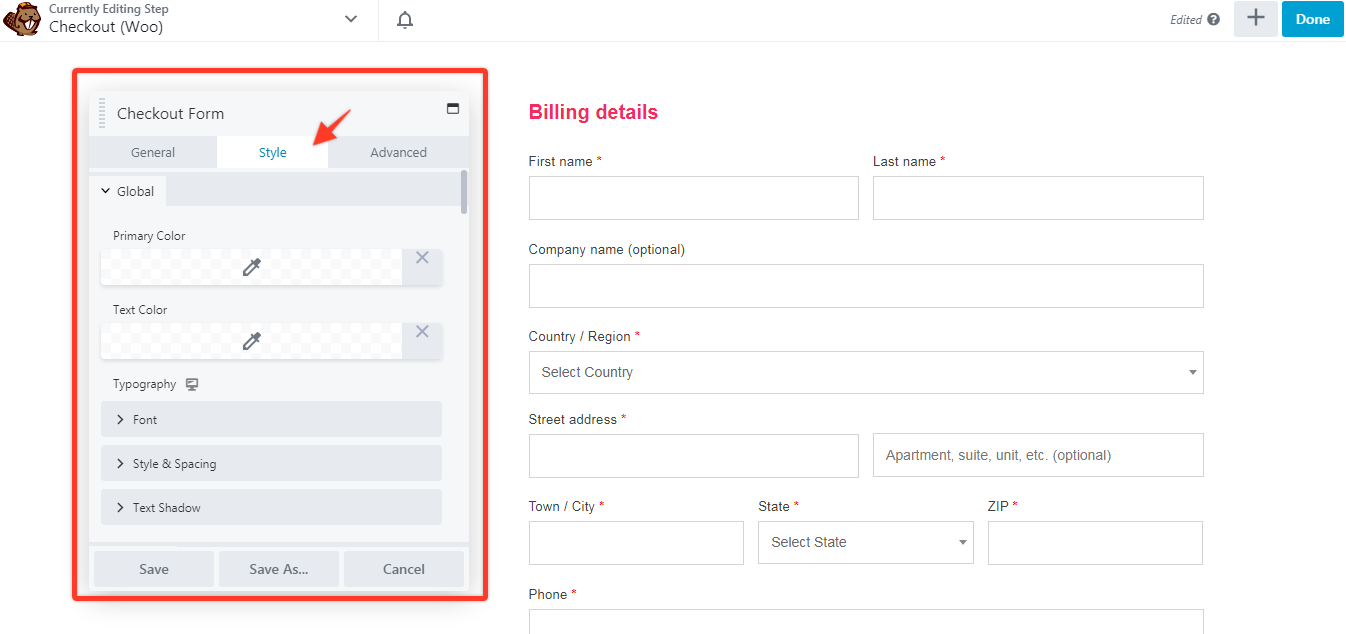Click the plus add content icon

click(x=1255, y=19)
